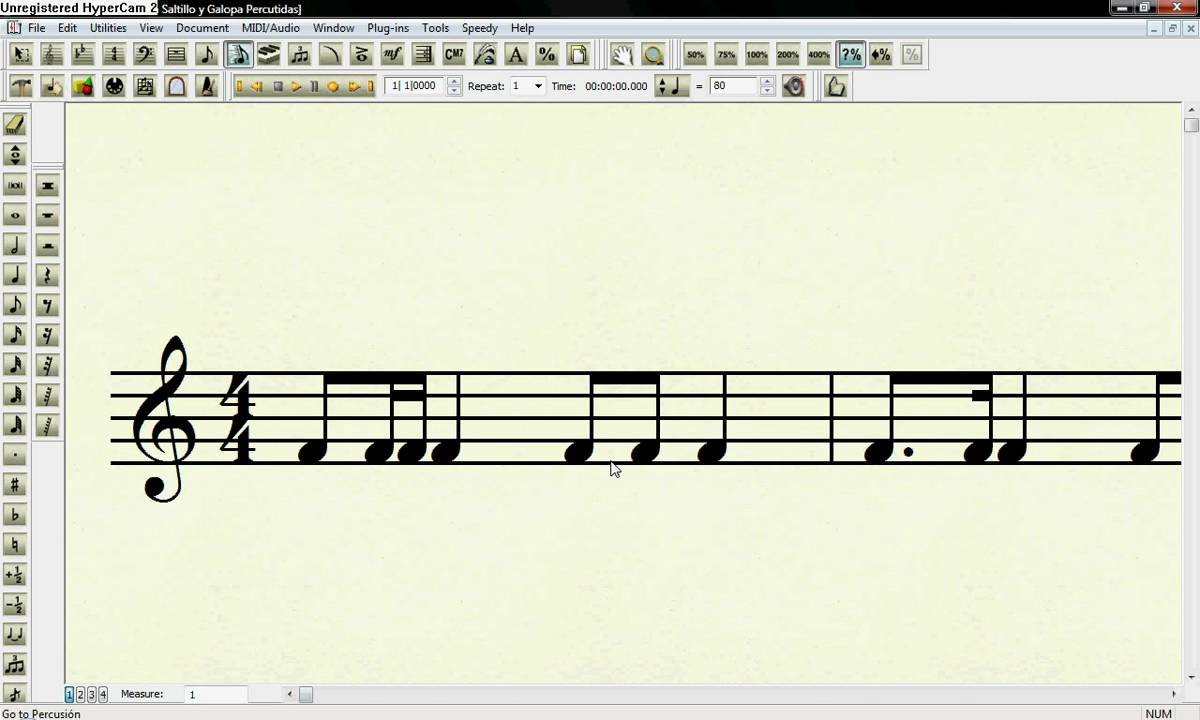Open the Utilities menu
Viewport: 1200px width, 720px height.
pos(108,28)
